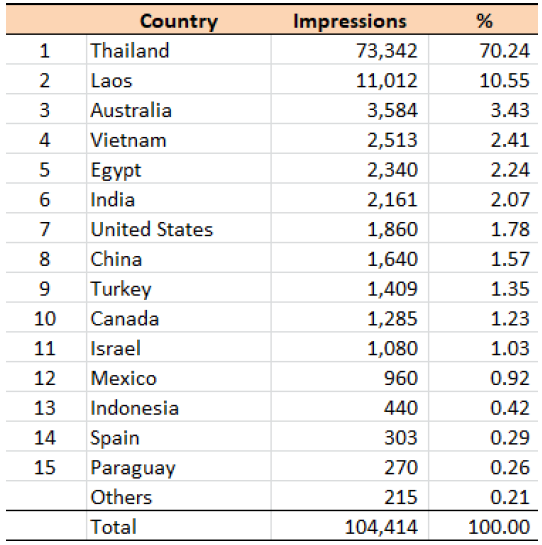Select the Others impressions value 215
The image size is (542, 545).
click(x=401, y=497)
